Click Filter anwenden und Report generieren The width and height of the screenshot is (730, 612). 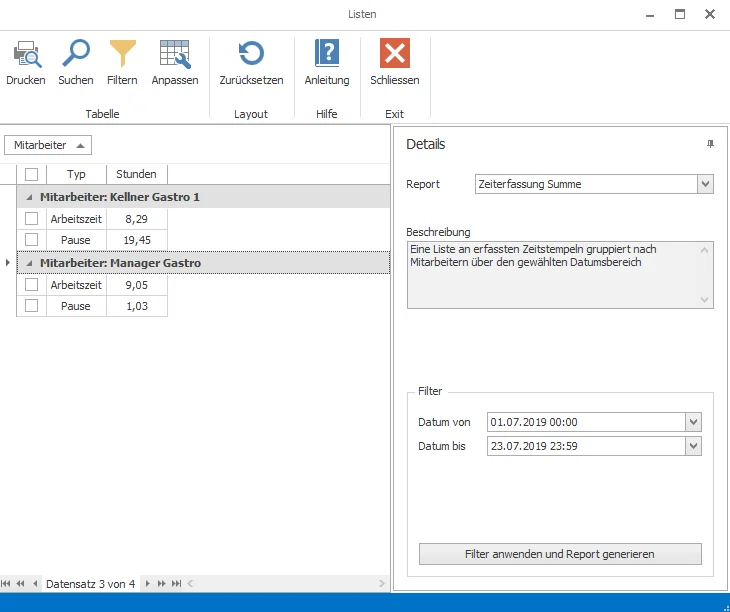point(560,554)
